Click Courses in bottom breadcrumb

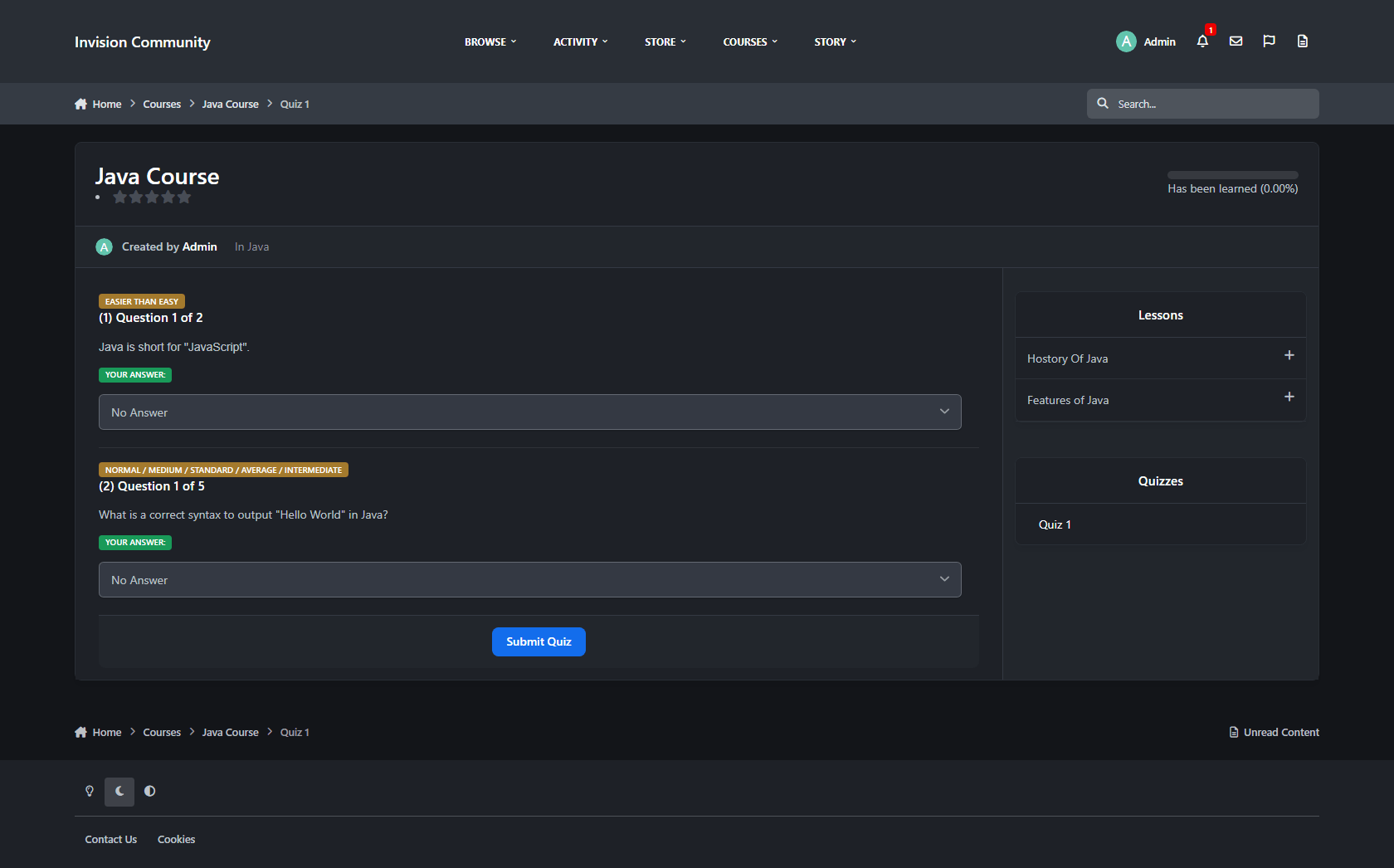[162, 732]
